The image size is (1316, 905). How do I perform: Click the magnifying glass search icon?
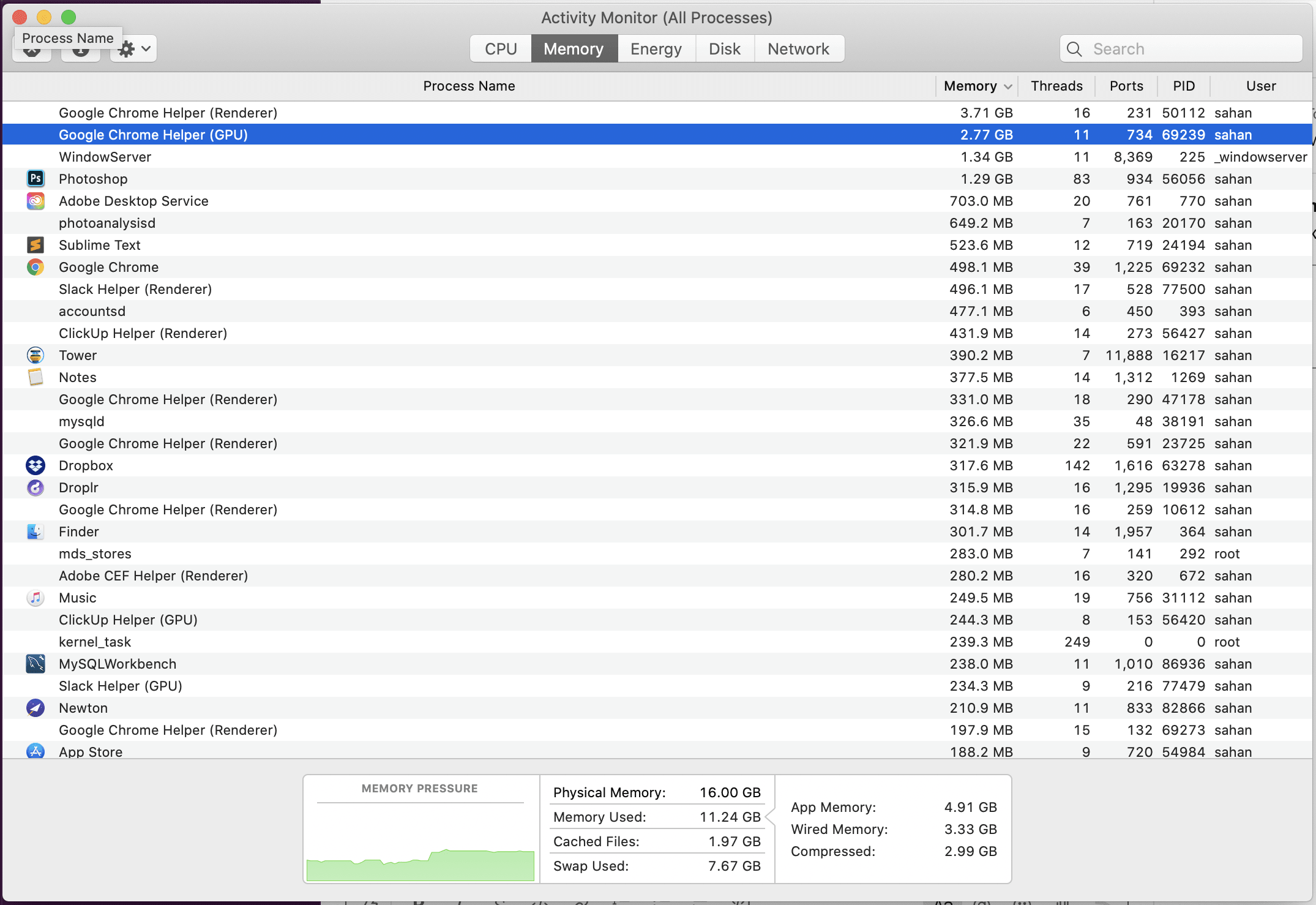(1074, 49)
